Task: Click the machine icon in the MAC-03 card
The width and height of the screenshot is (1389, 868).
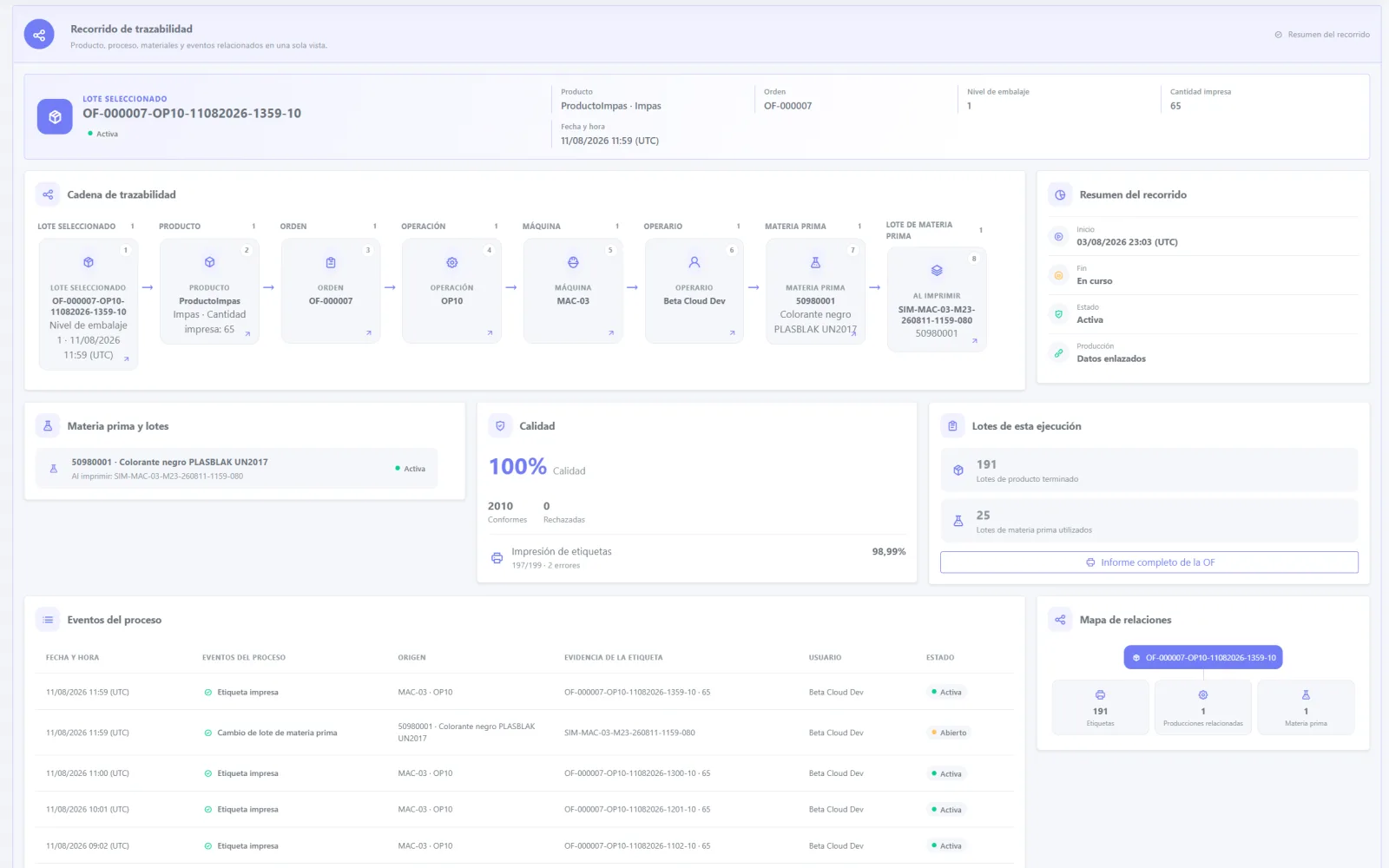Action: coord(573,263)
